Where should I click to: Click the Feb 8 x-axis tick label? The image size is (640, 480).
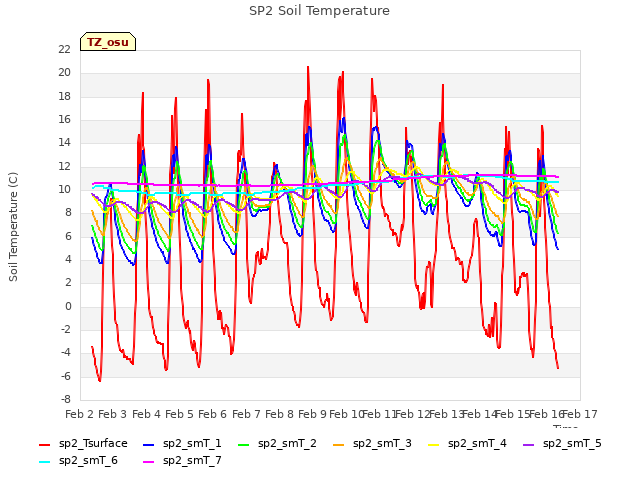click(x=279, y=414)
